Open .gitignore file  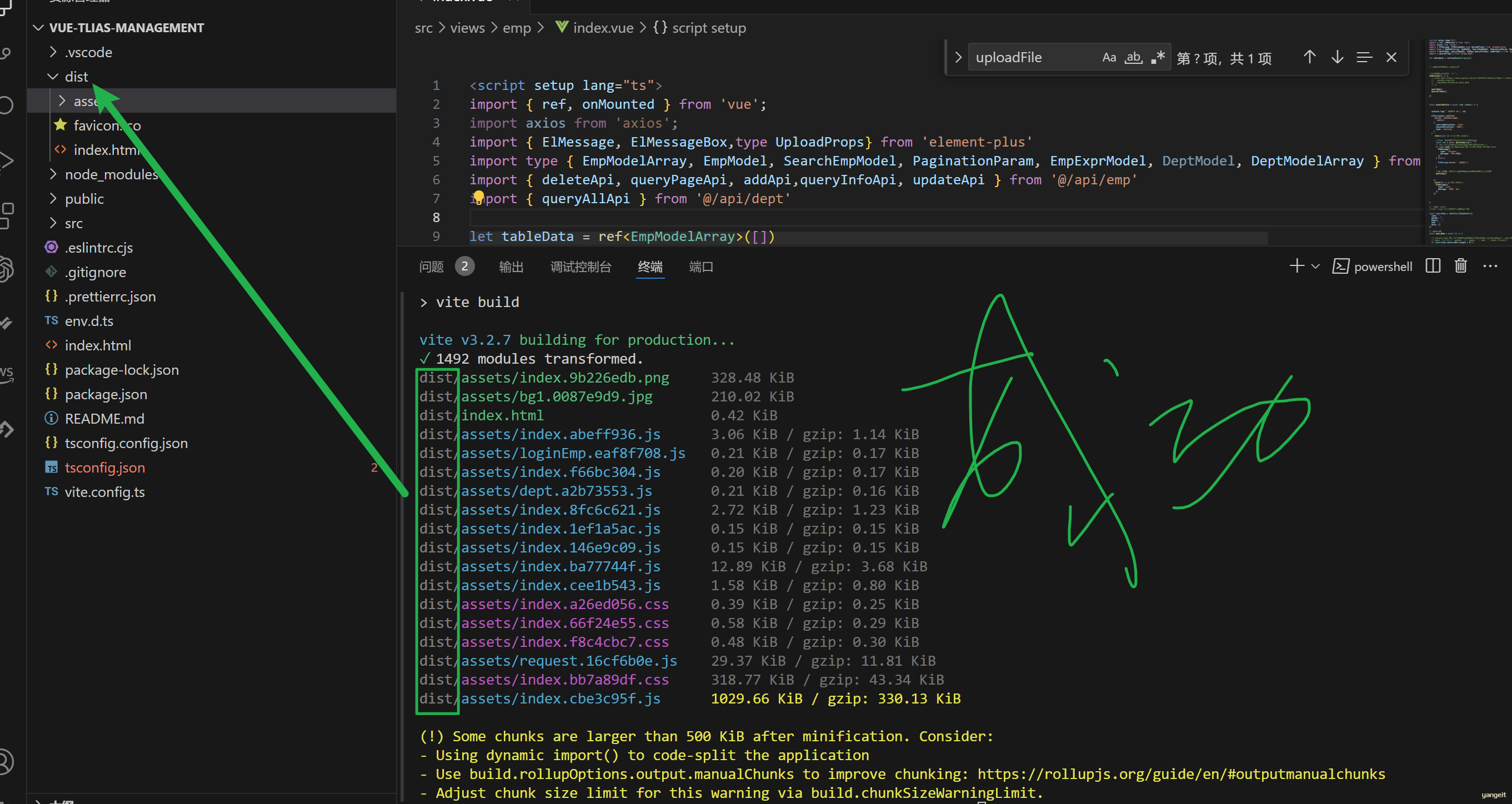(x=95, y=272)
